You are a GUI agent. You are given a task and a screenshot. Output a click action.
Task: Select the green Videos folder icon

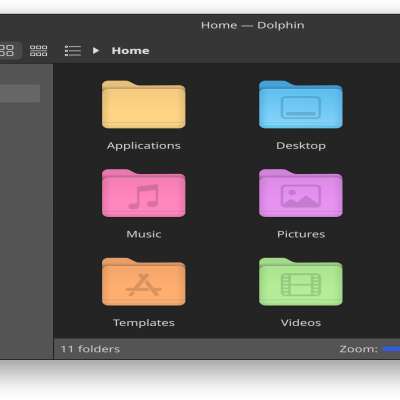pyautogui.click(x=301, y=282)
